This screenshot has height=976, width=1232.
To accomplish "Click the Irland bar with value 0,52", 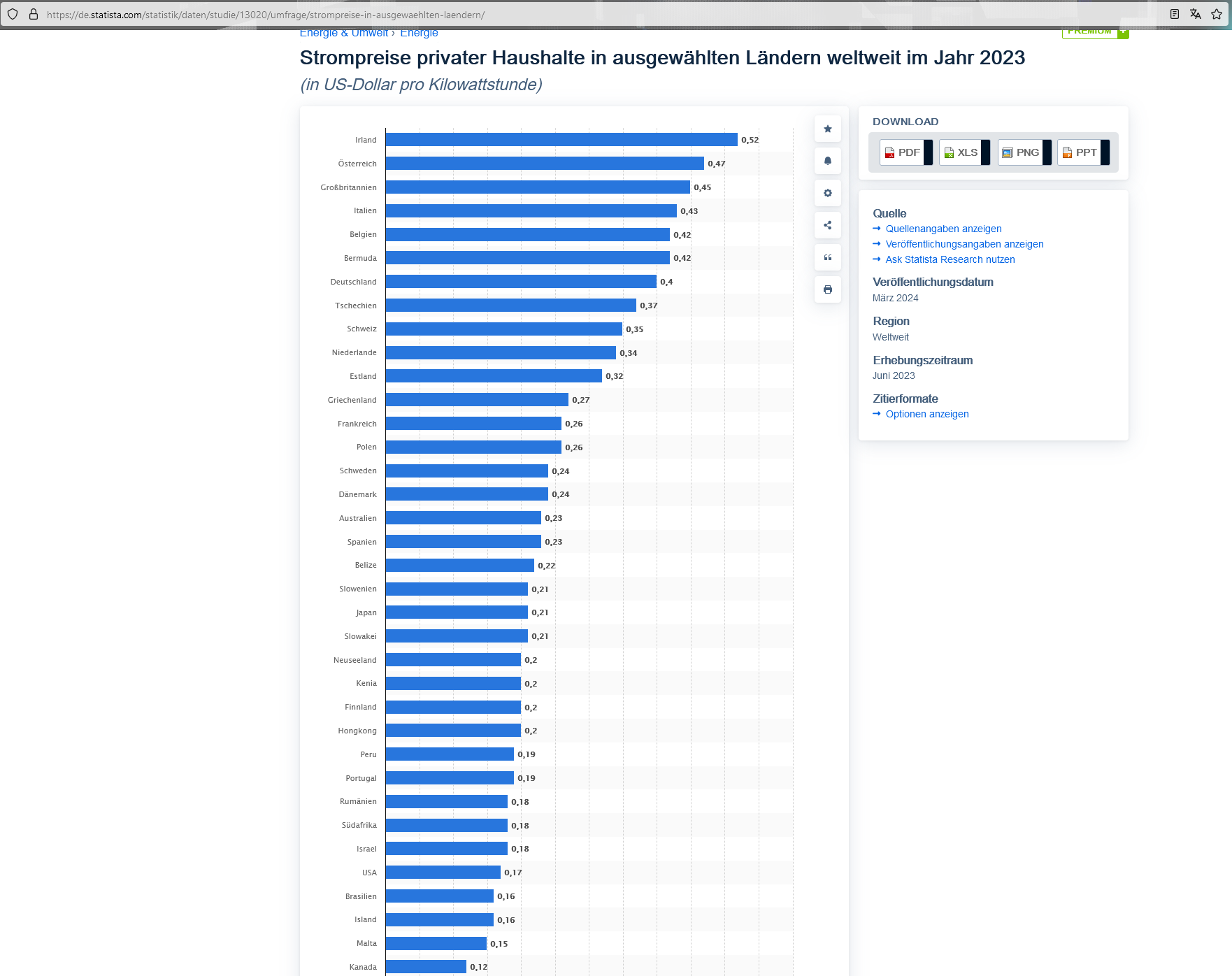I will 561,140.
